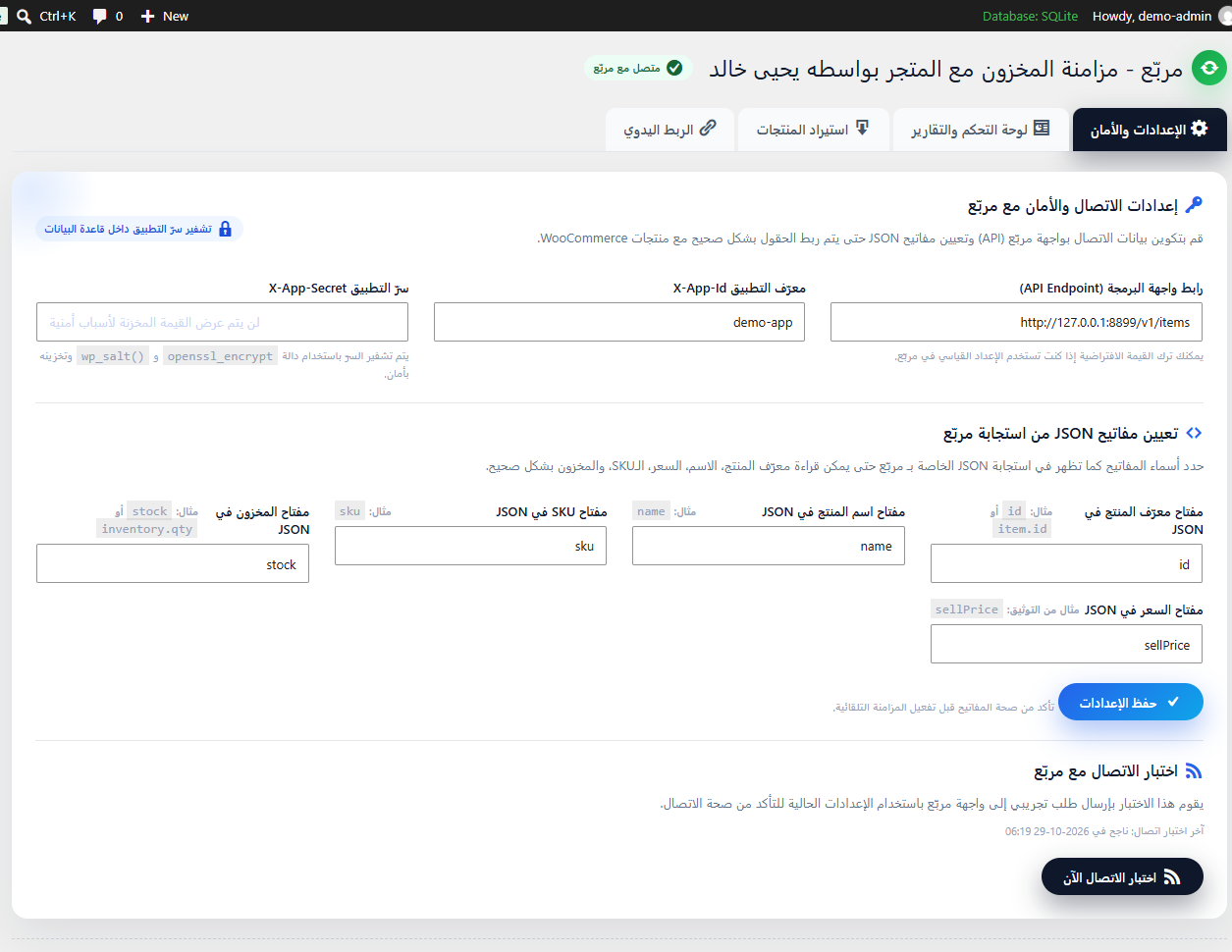Click the dashboard panel icon on reports tab
This screenshot has width=1232, height=952.
point(1042,129)
